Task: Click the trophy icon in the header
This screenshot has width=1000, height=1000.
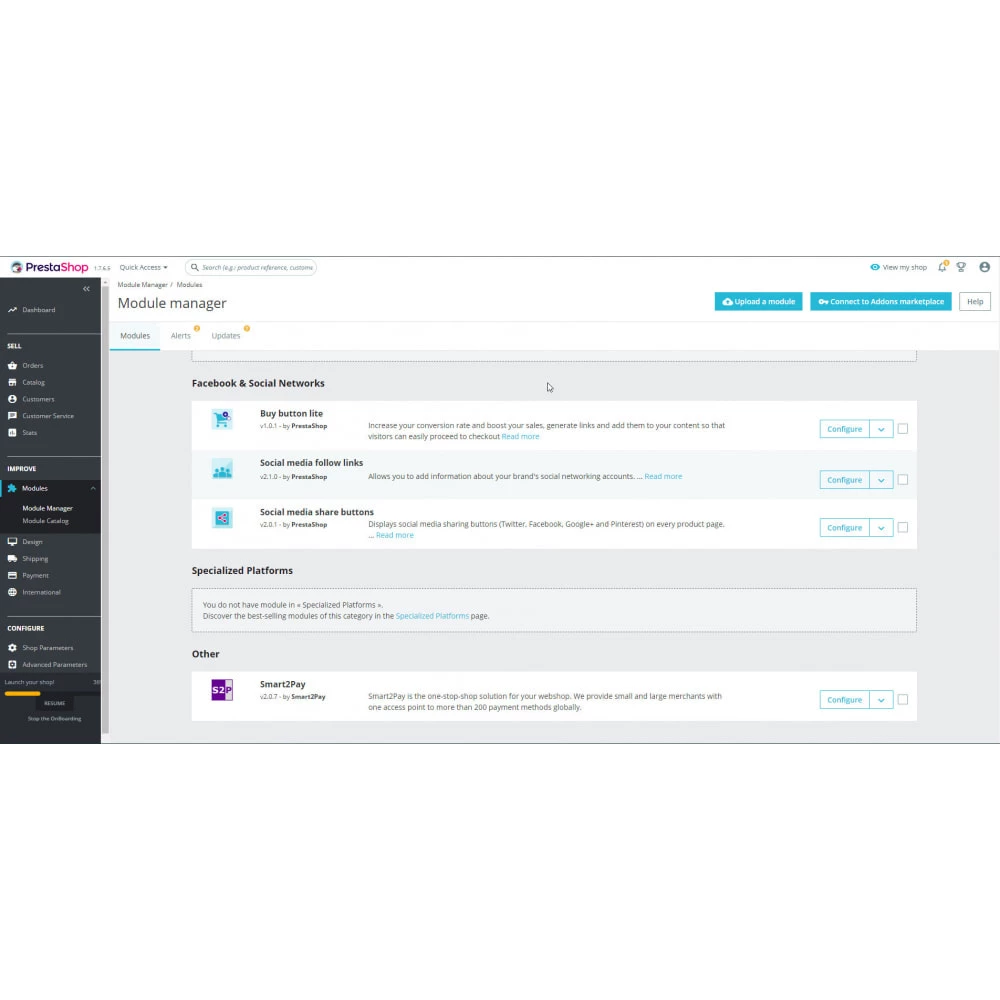Action: [x=961, y=267]
